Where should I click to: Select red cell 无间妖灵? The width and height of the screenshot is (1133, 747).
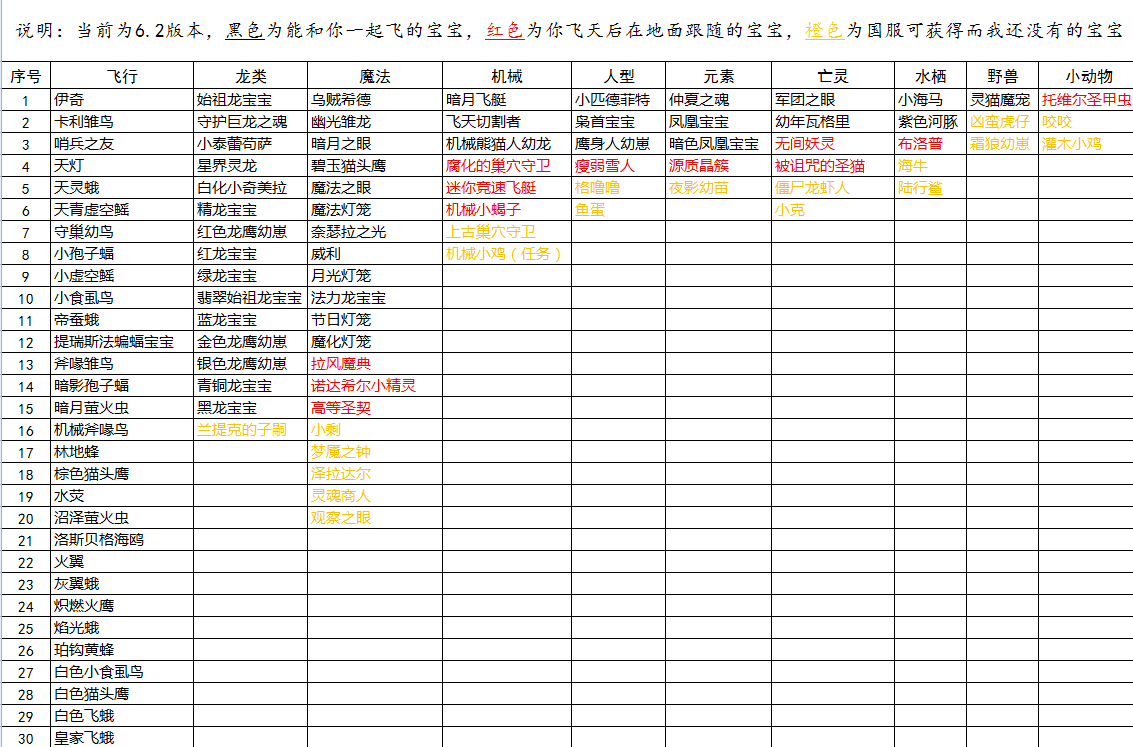pos(833,144)
